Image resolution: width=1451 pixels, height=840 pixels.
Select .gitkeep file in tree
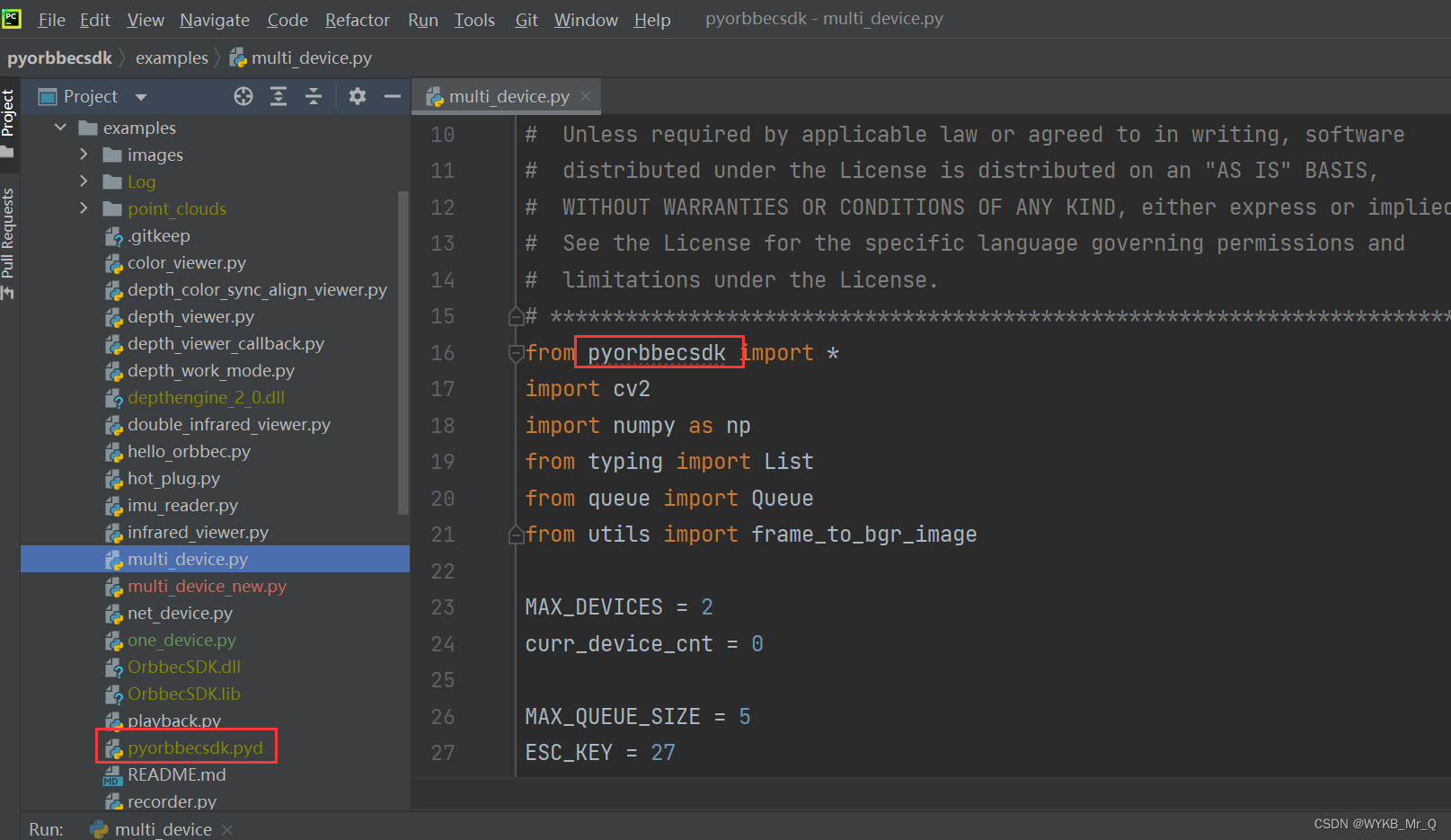158,235
